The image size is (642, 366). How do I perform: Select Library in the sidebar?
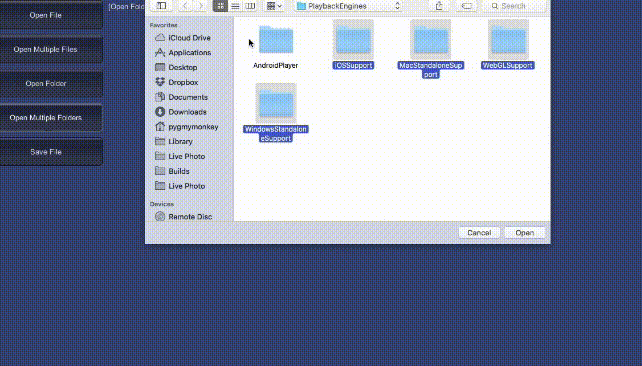180,141
